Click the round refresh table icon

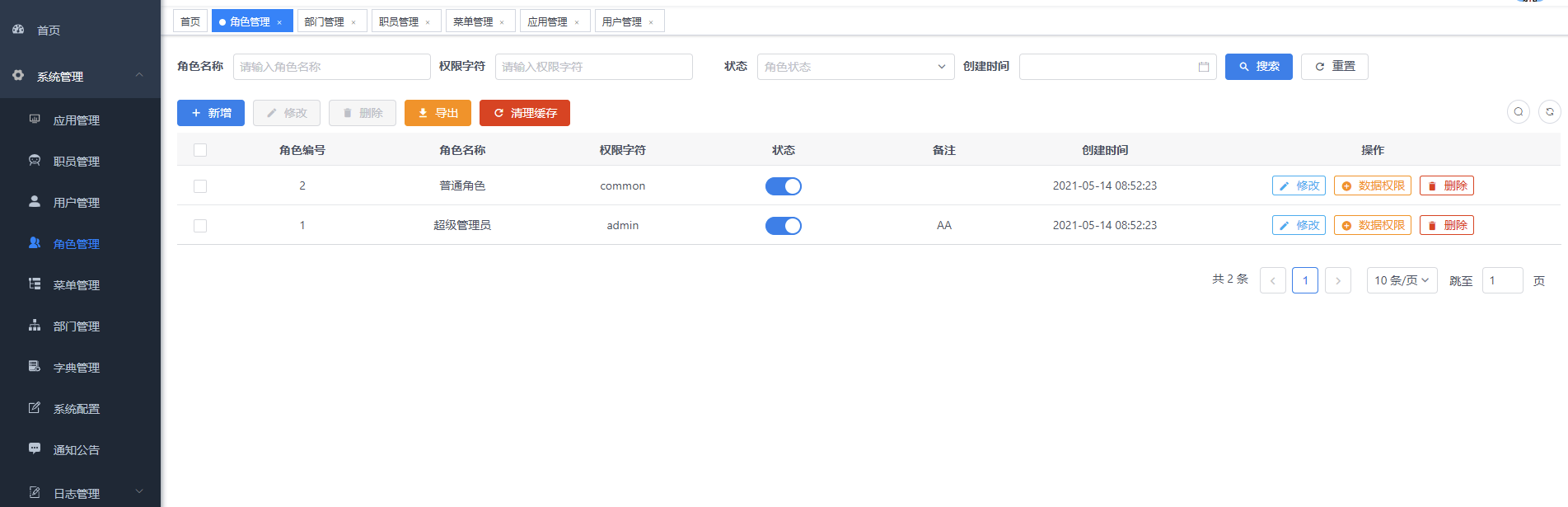[1549, 112]
